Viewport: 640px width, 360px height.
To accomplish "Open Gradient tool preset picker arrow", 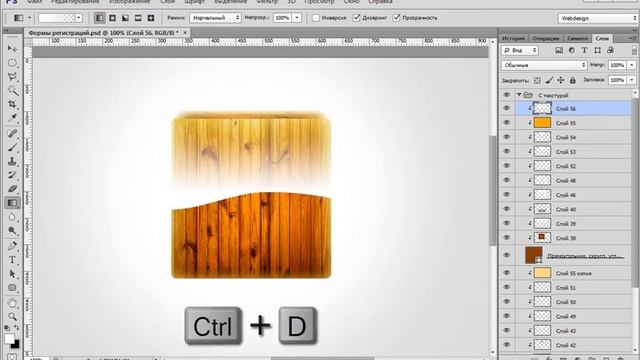I will click(x=29, y=18).
